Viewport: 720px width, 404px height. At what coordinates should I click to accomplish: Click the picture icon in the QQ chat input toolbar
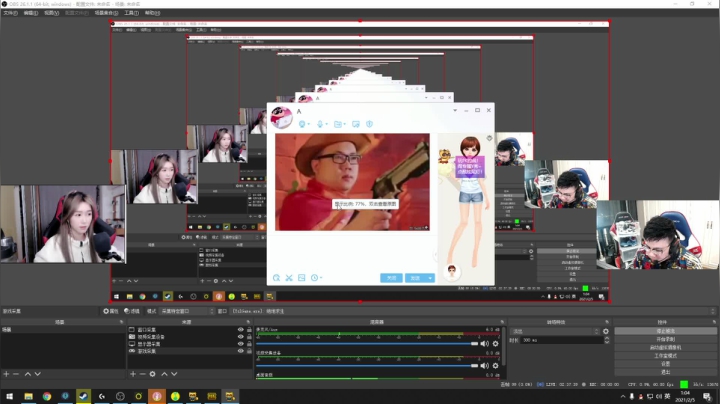[x=302, y=278]
